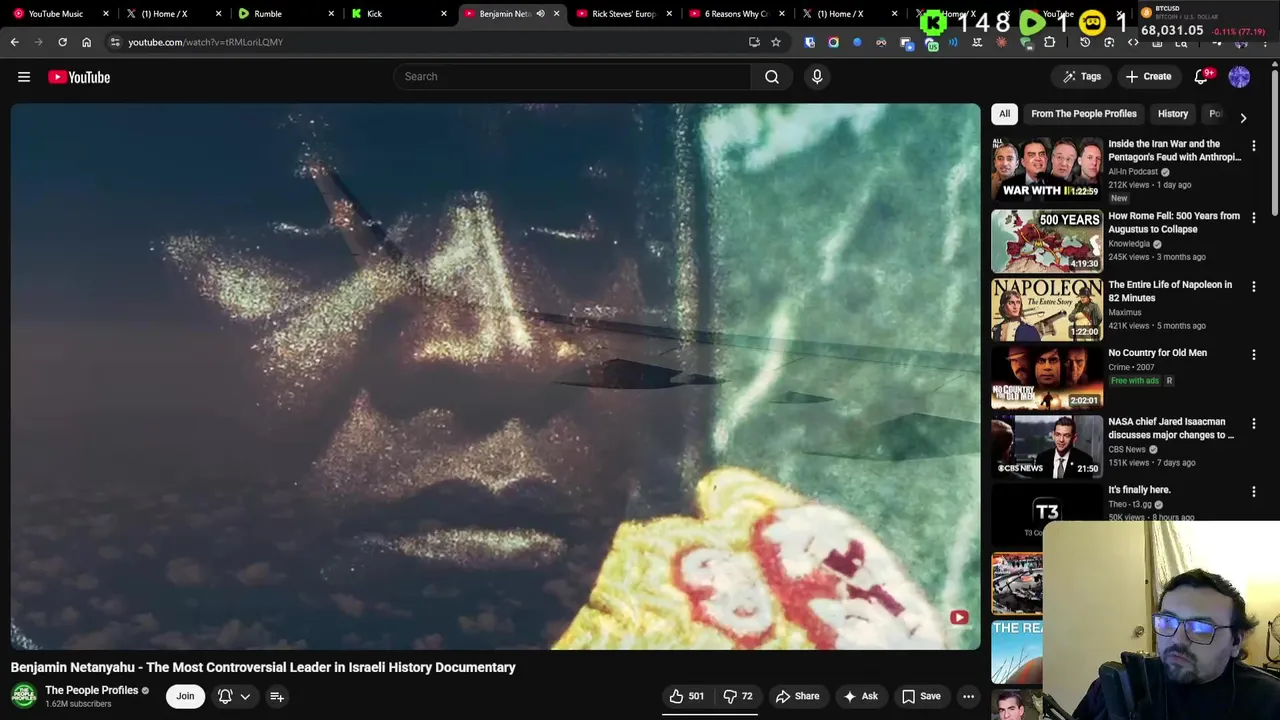Click the channel watermark in the video
The width and height of the screenshot is (1280, 720).
point(959,617)
